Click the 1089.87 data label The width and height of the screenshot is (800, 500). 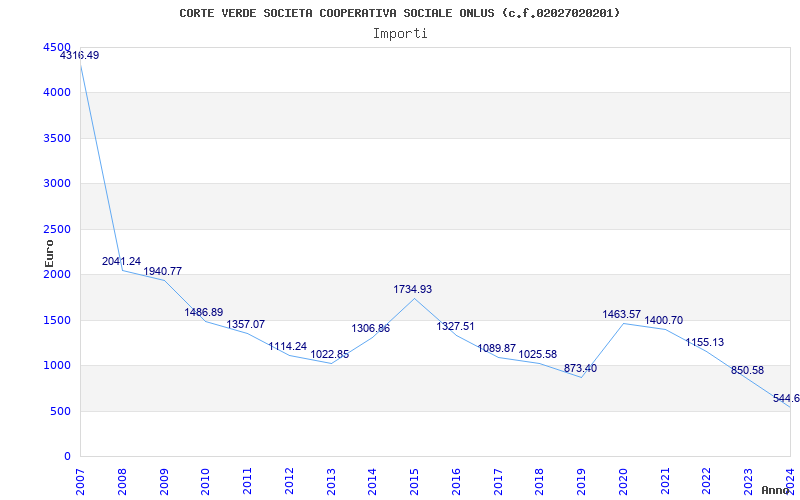click(497, 348)
